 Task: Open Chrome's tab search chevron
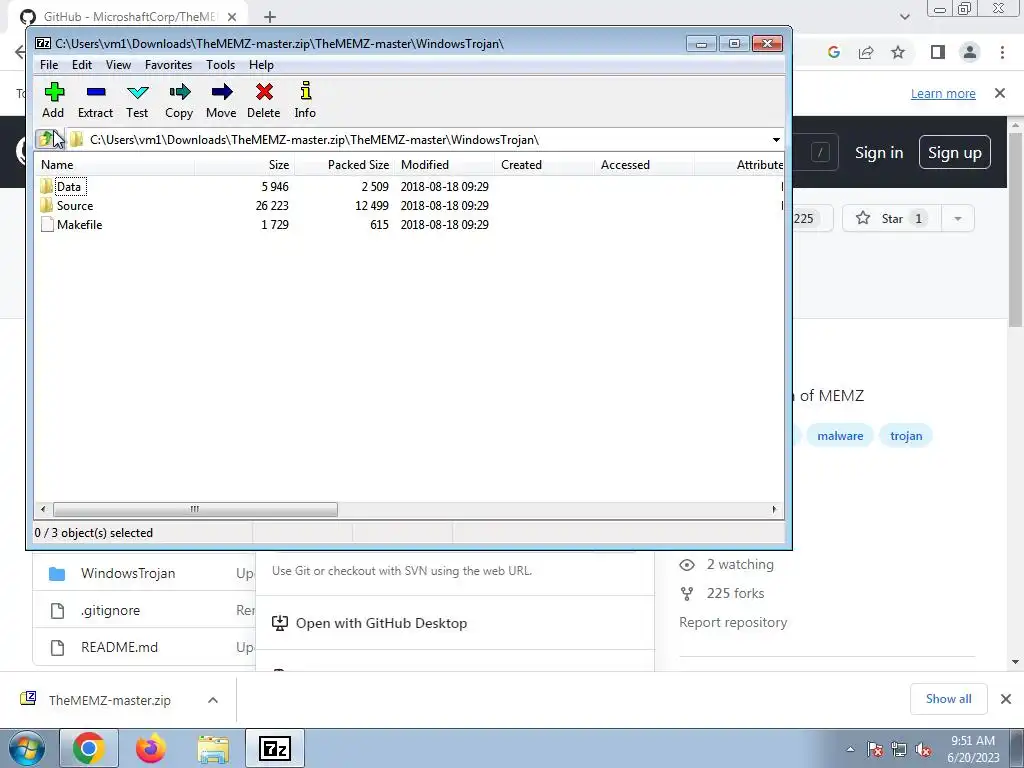pyautogui.click(x=904, y=17)
